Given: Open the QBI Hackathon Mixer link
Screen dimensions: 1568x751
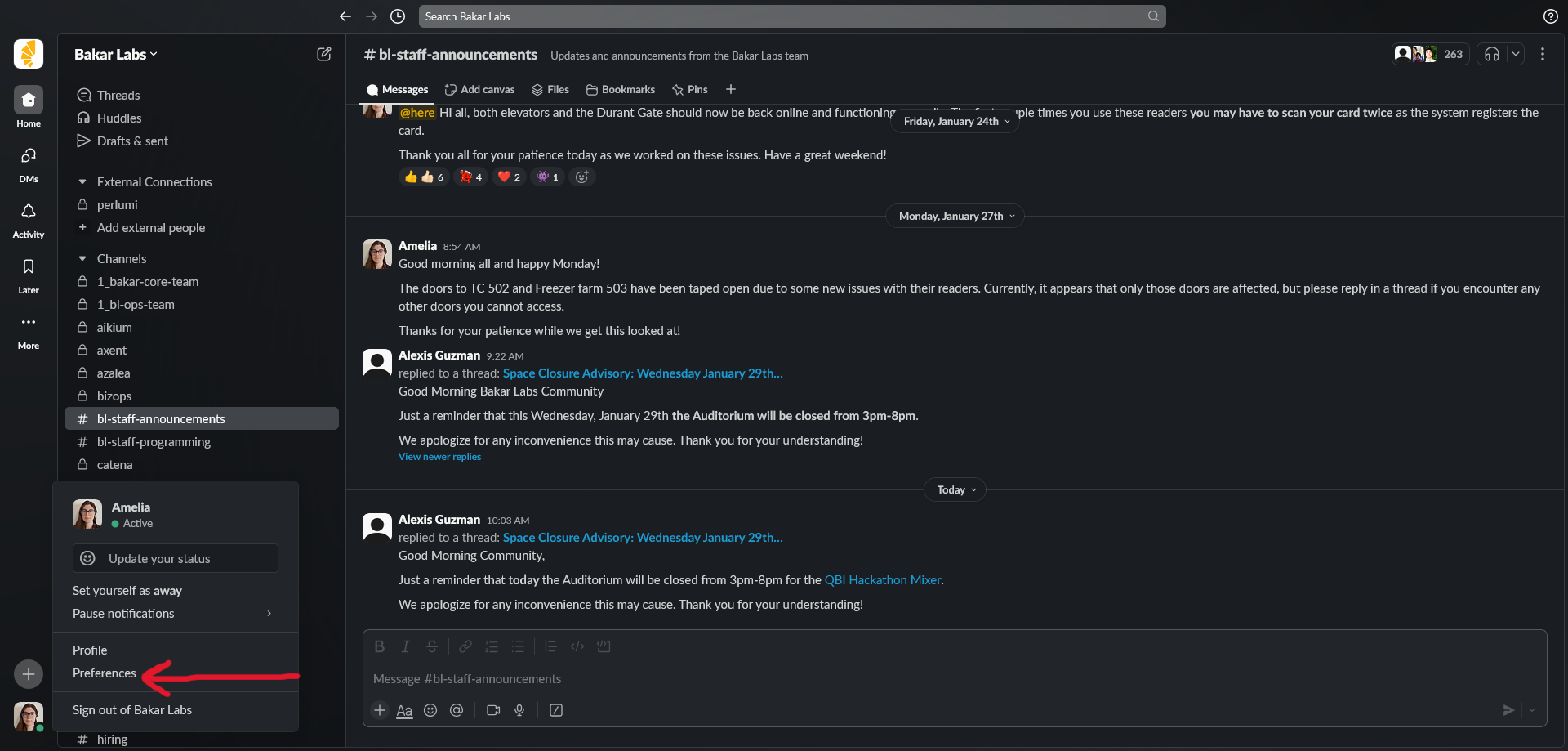Looking at the screenshot, I should (x=882, y=580).
